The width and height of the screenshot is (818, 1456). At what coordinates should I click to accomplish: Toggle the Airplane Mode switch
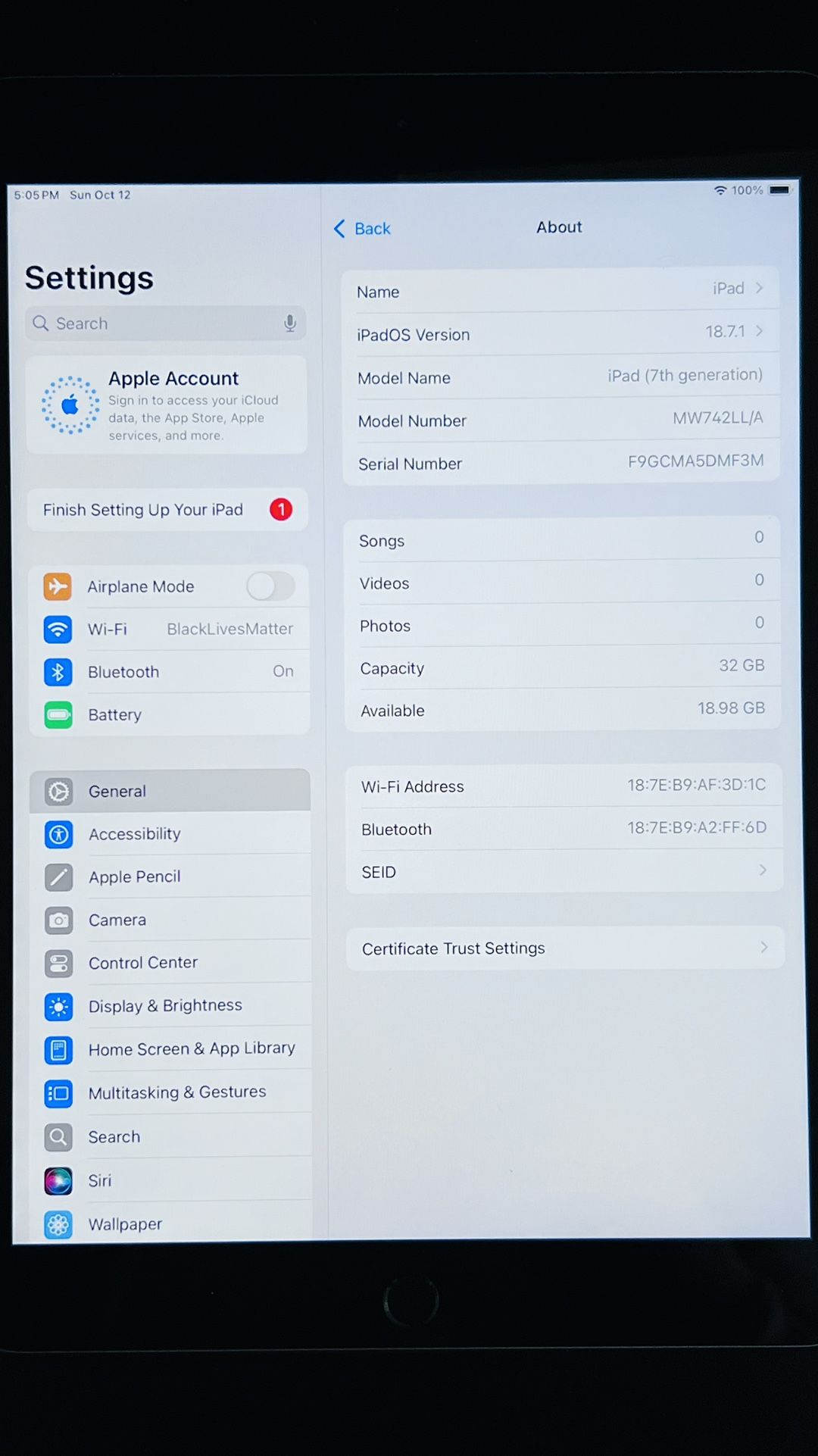tap(270, 586)
